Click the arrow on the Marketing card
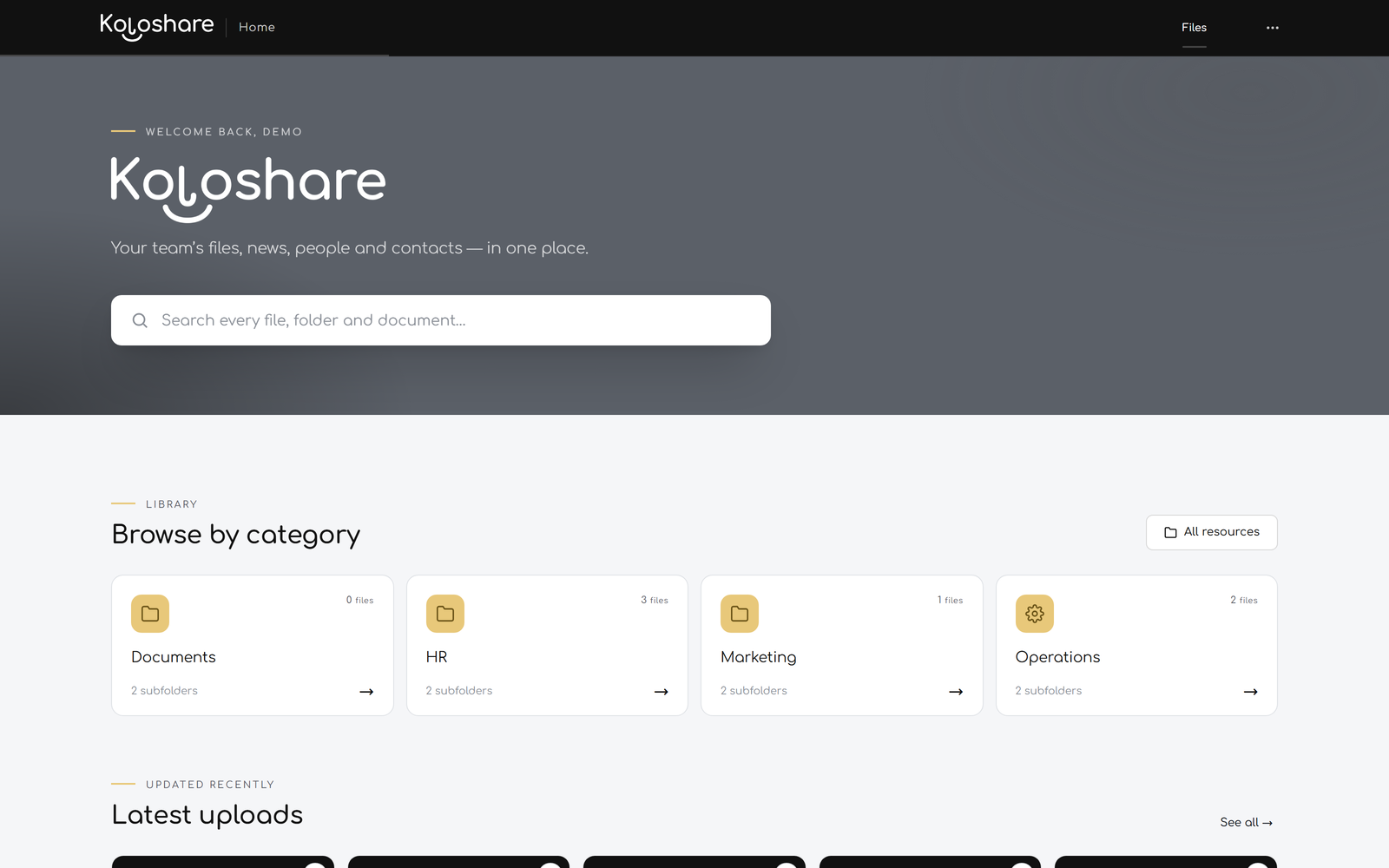 click(x=956, y=692)
